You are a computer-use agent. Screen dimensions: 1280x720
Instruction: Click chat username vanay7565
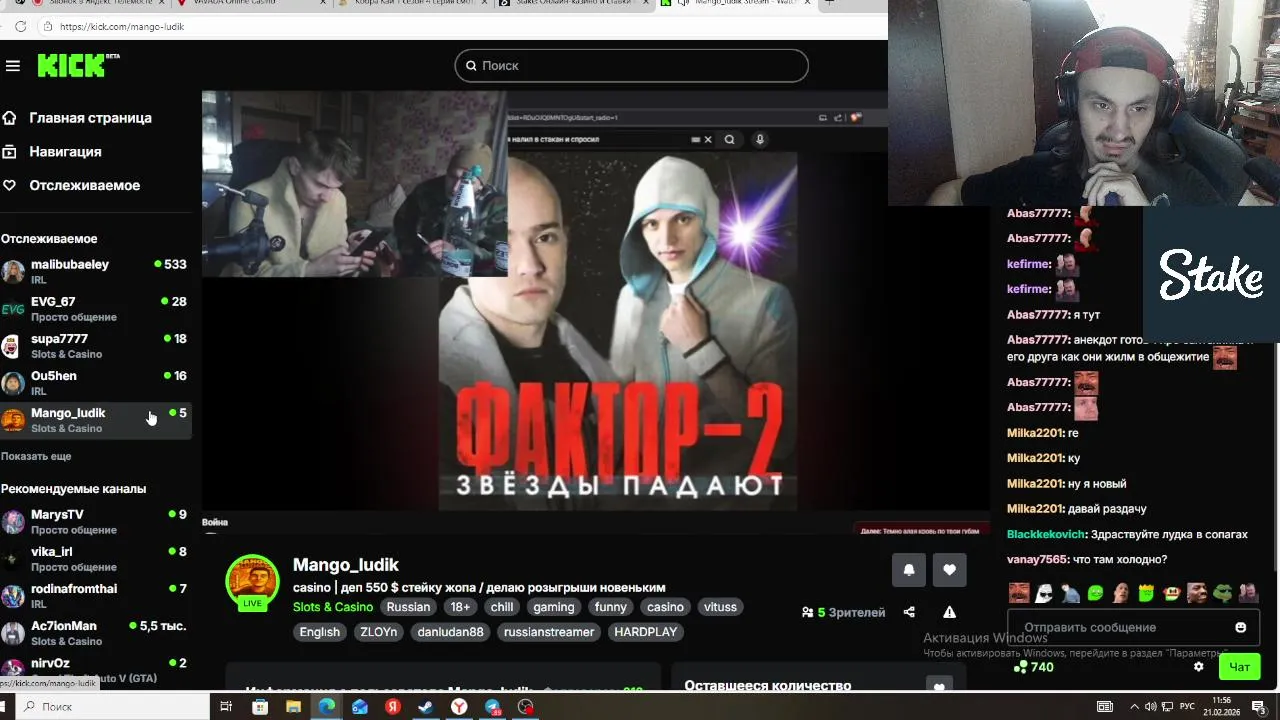1037,560
